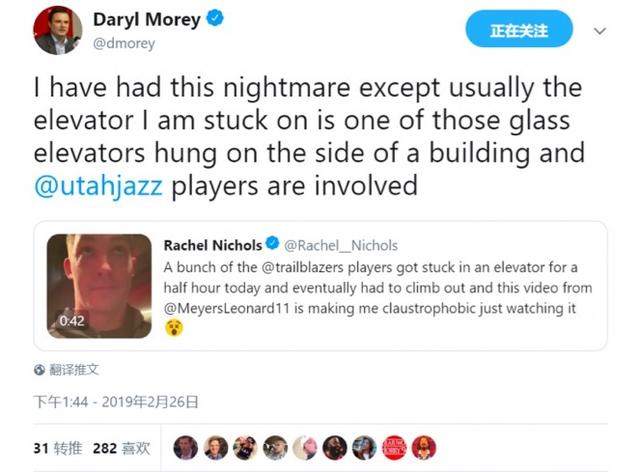Viewport: 640px width, 472px height.
Task: Open the @dmorey handle link
Action: (x=124, y=43)
